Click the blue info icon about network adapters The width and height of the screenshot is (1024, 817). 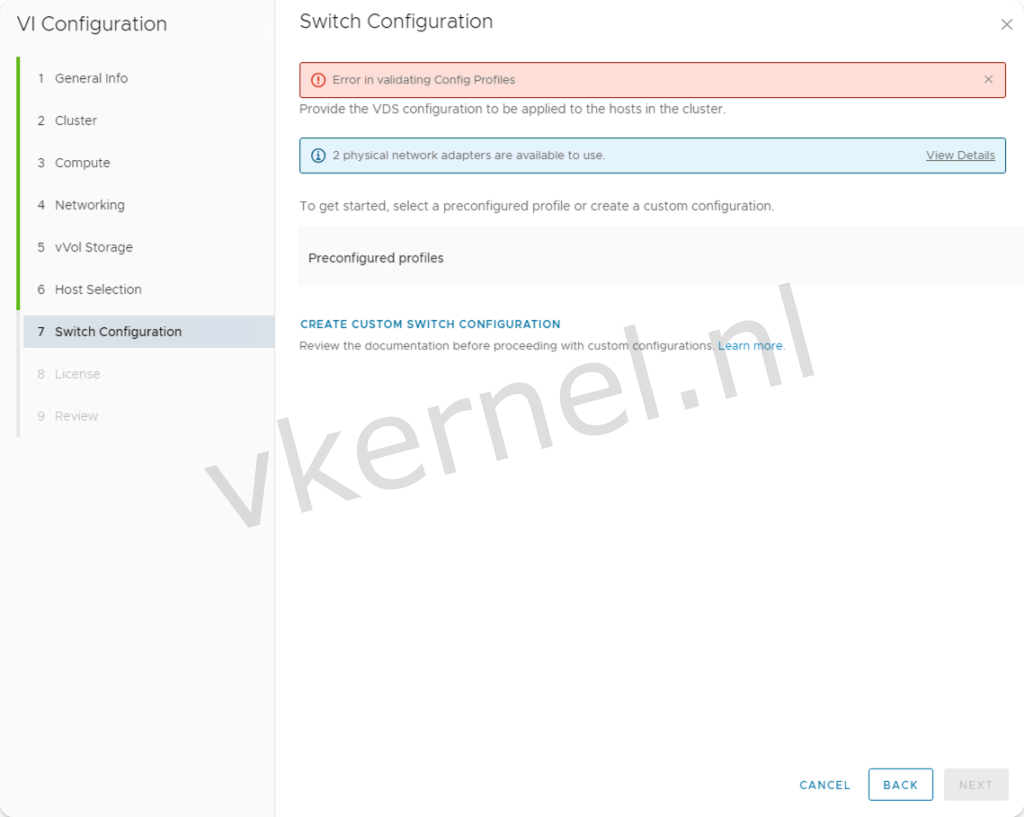coord(317,155)
